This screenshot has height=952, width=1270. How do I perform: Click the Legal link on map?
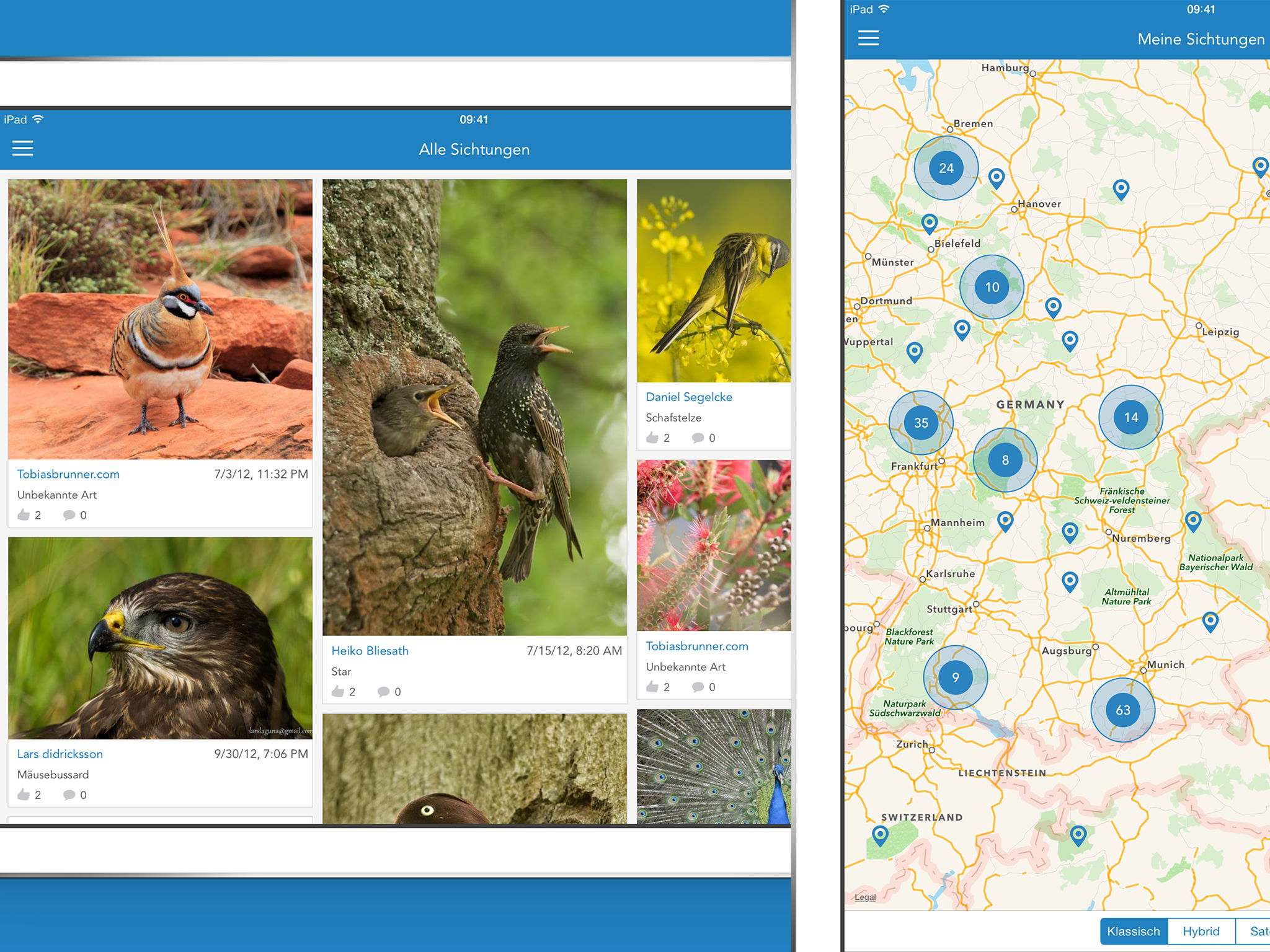coord(864,897)
